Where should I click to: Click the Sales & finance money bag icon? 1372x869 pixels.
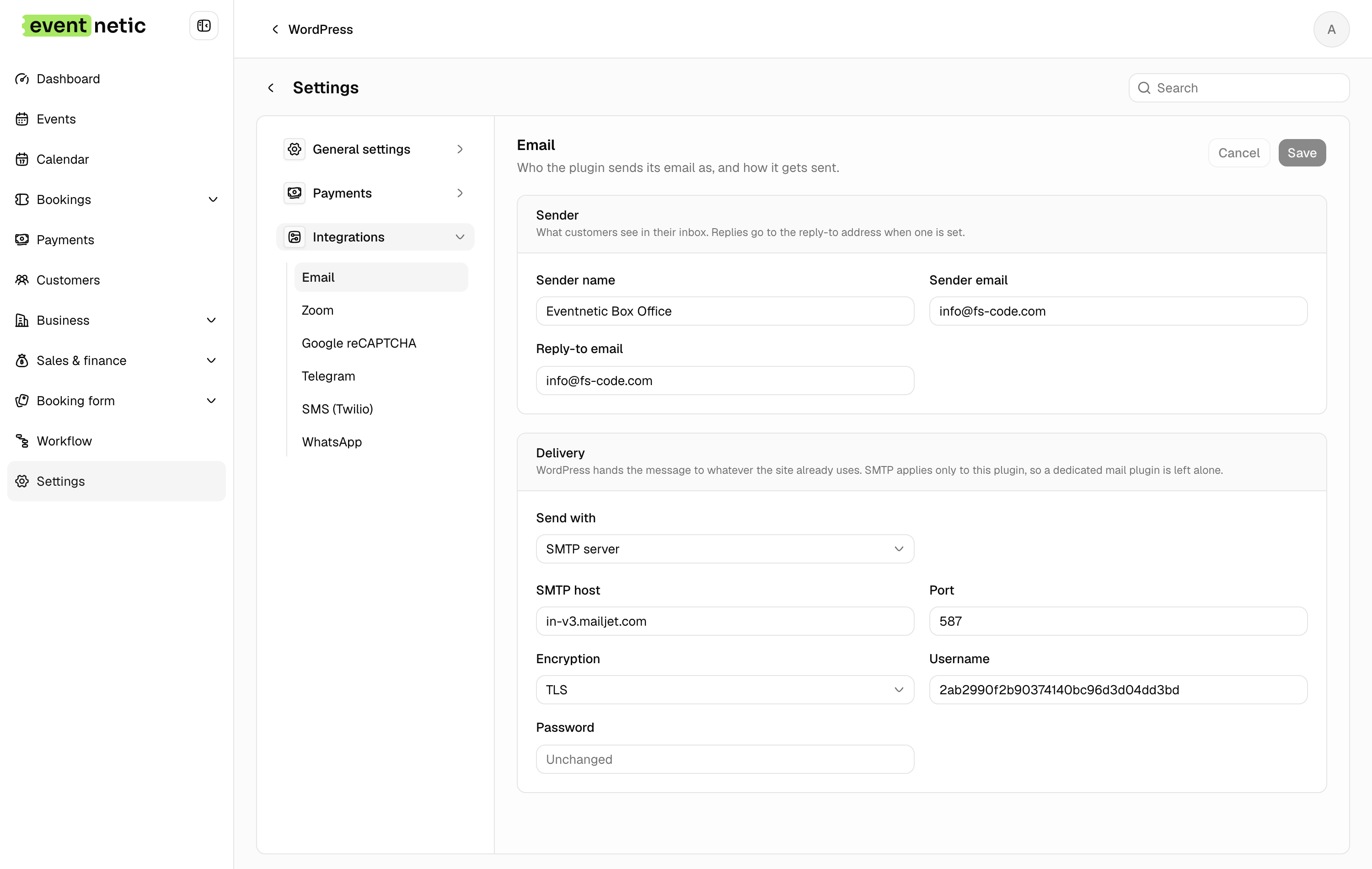(x=21, y=360)
